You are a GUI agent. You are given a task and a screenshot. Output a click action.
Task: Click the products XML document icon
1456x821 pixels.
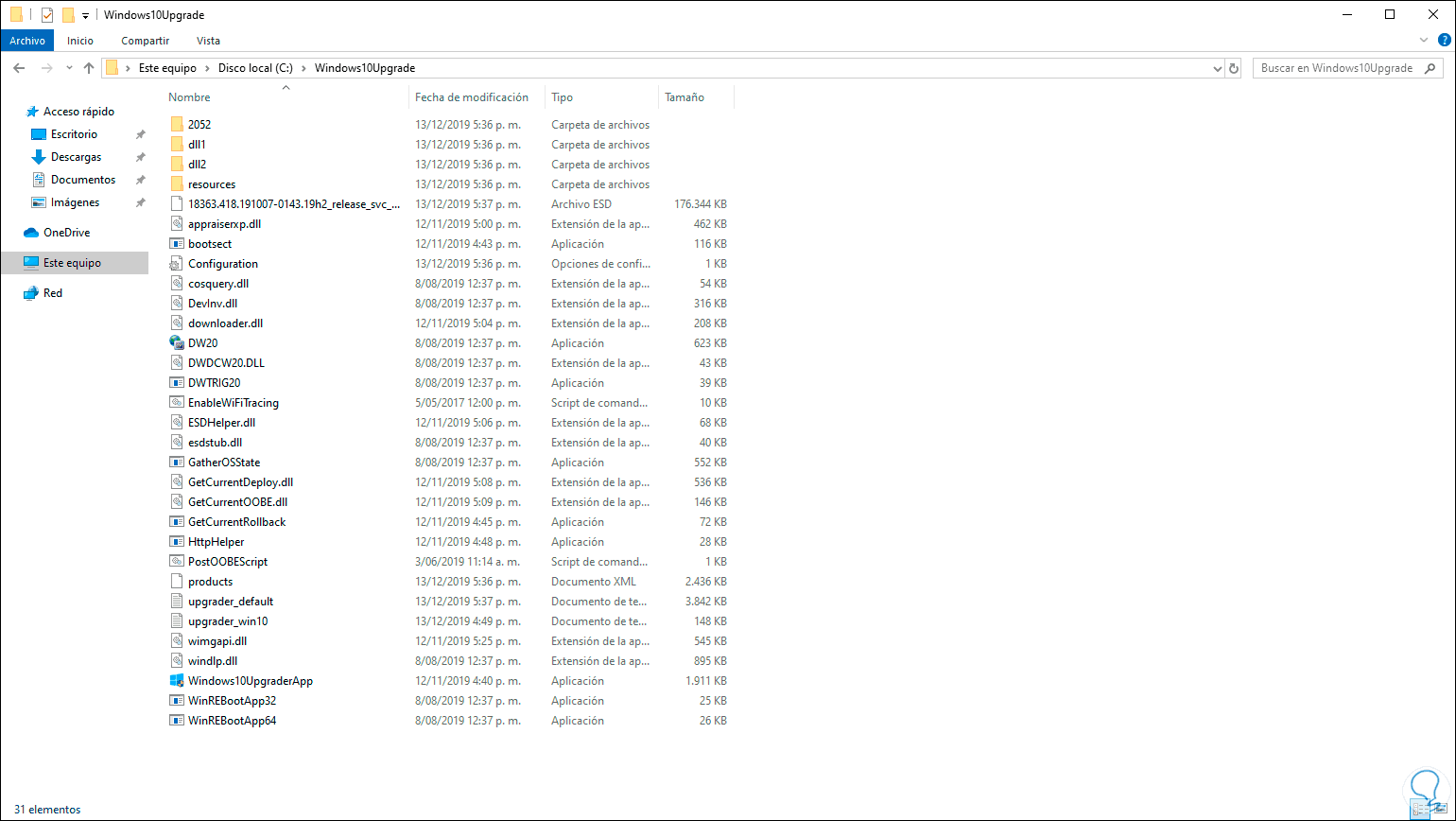click(177, 582)
